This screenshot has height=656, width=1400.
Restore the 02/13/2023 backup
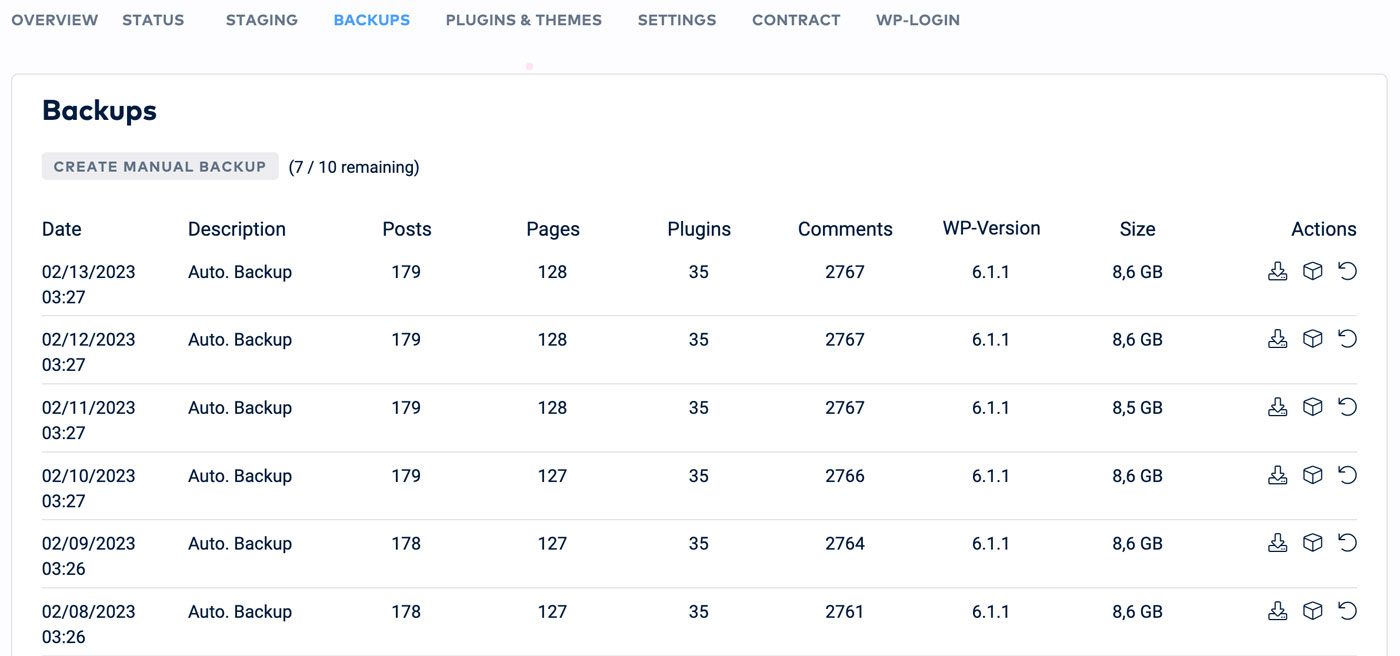1347,270
